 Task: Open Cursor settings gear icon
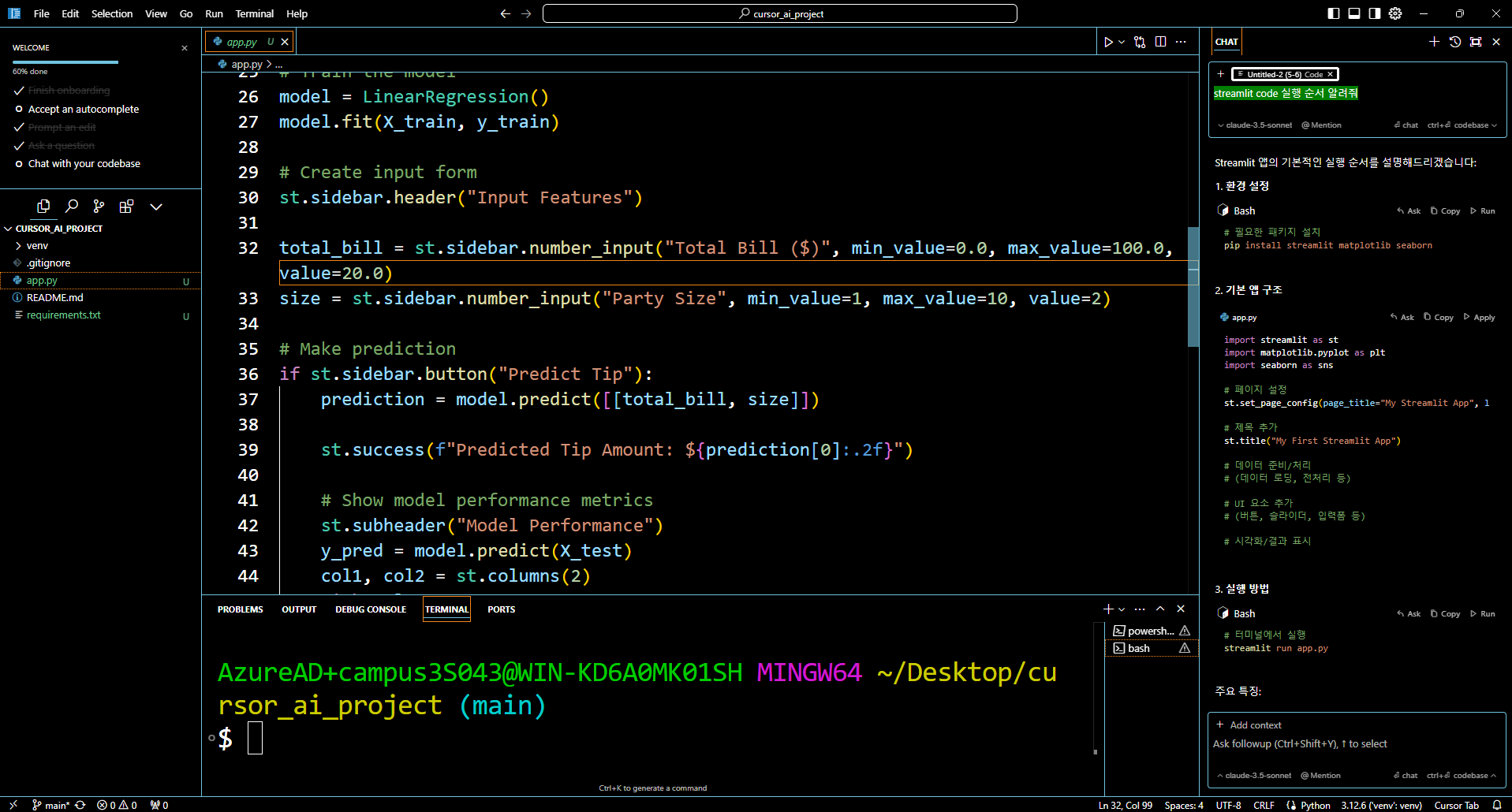click(1395, 13)
